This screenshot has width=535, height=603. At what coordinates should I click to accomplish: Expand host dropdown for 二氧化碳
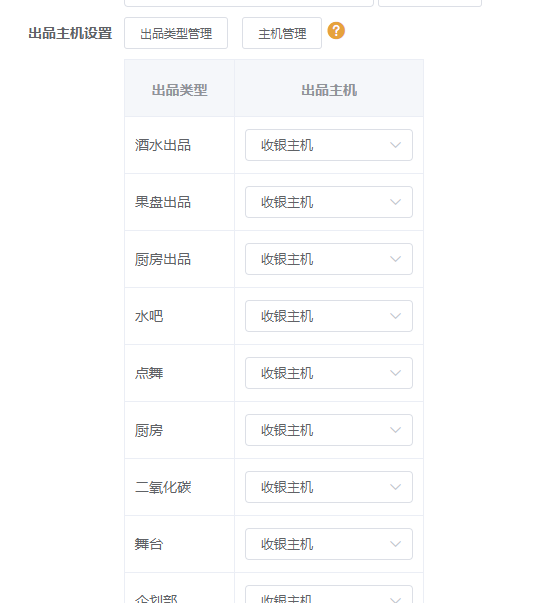(x=329, y=487)
